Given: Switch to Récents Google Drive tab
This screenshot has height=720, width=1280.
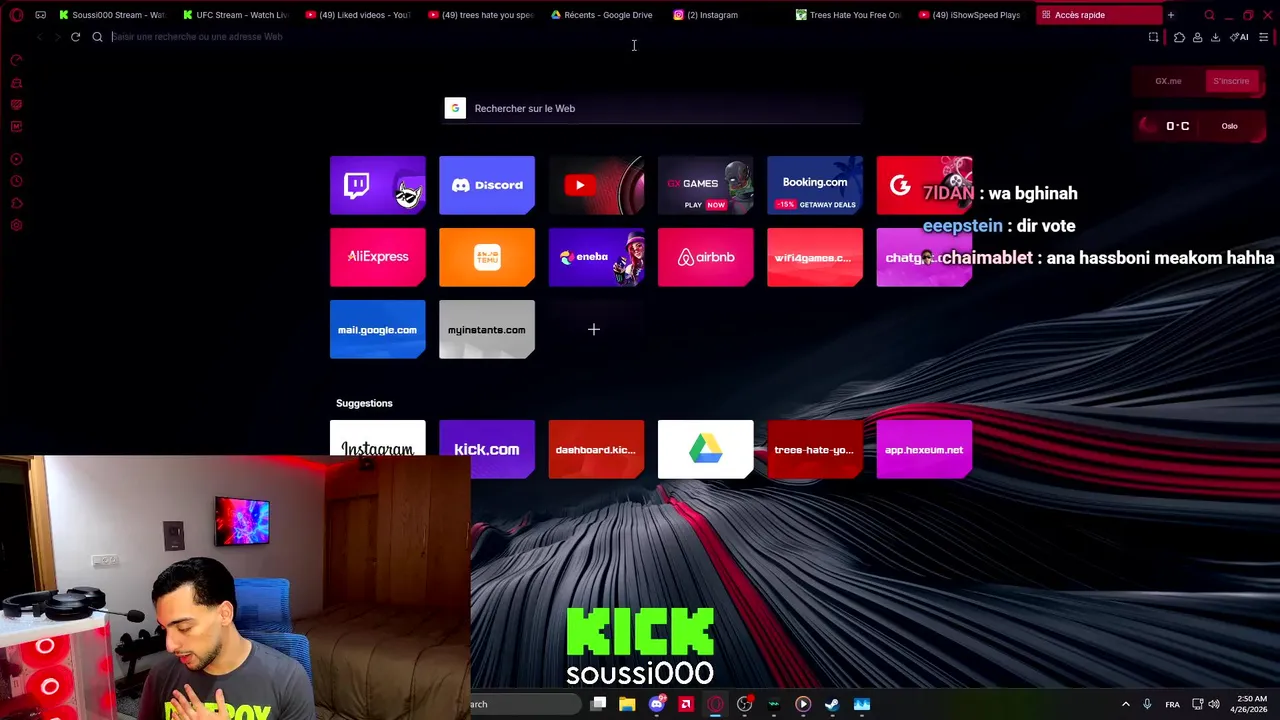Looking at the screenshot, I should (x=604, y=15).
